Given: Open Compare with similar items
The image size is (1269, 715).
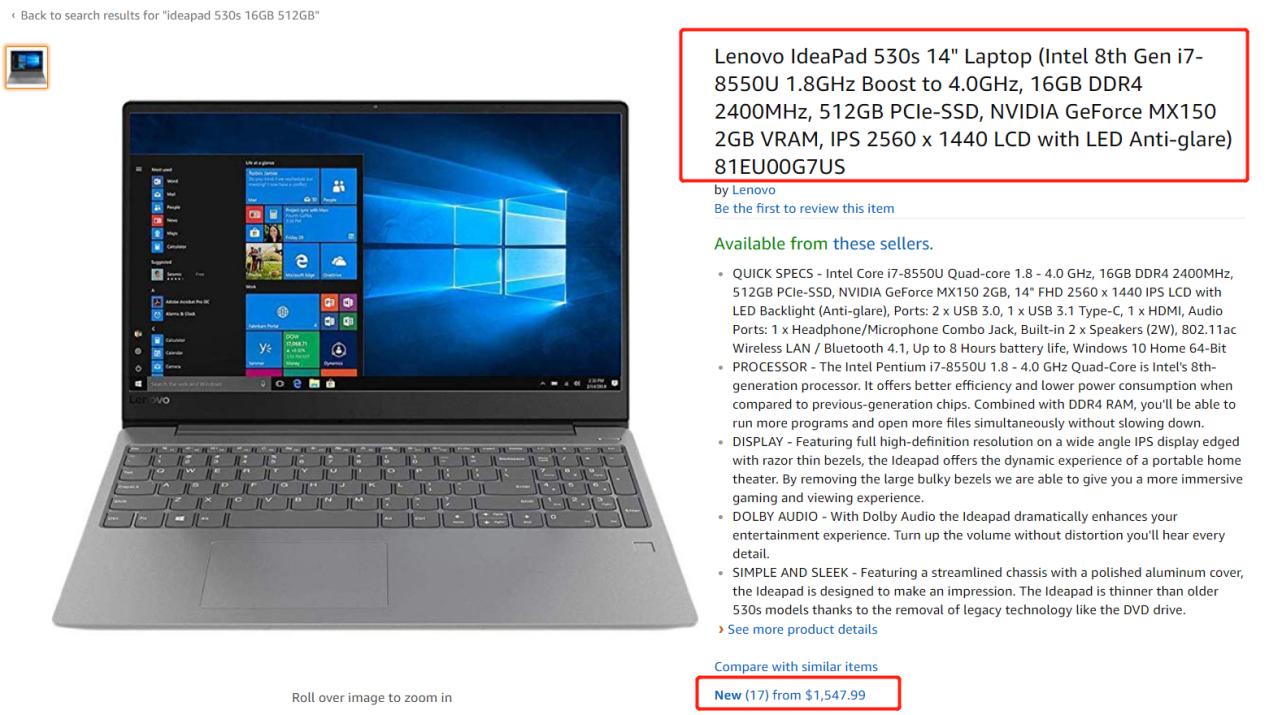Looking at the screenshot, I should (x=796, y=667).
